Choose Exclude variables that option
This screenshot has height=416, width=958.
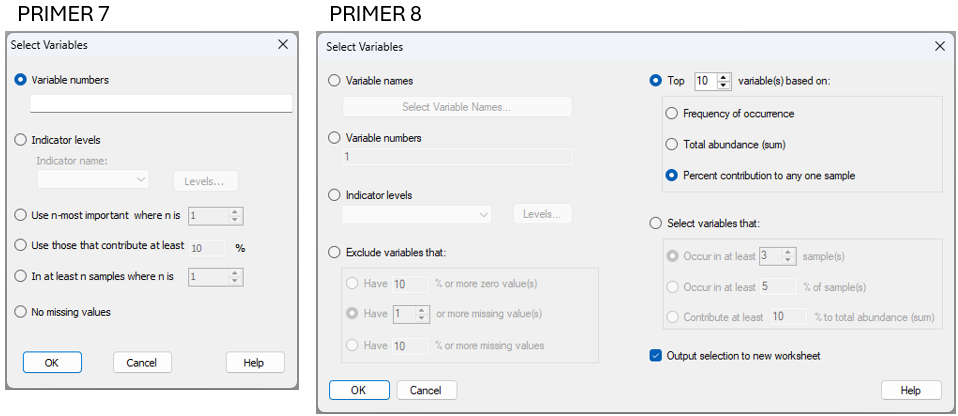[x=334, y=252]
